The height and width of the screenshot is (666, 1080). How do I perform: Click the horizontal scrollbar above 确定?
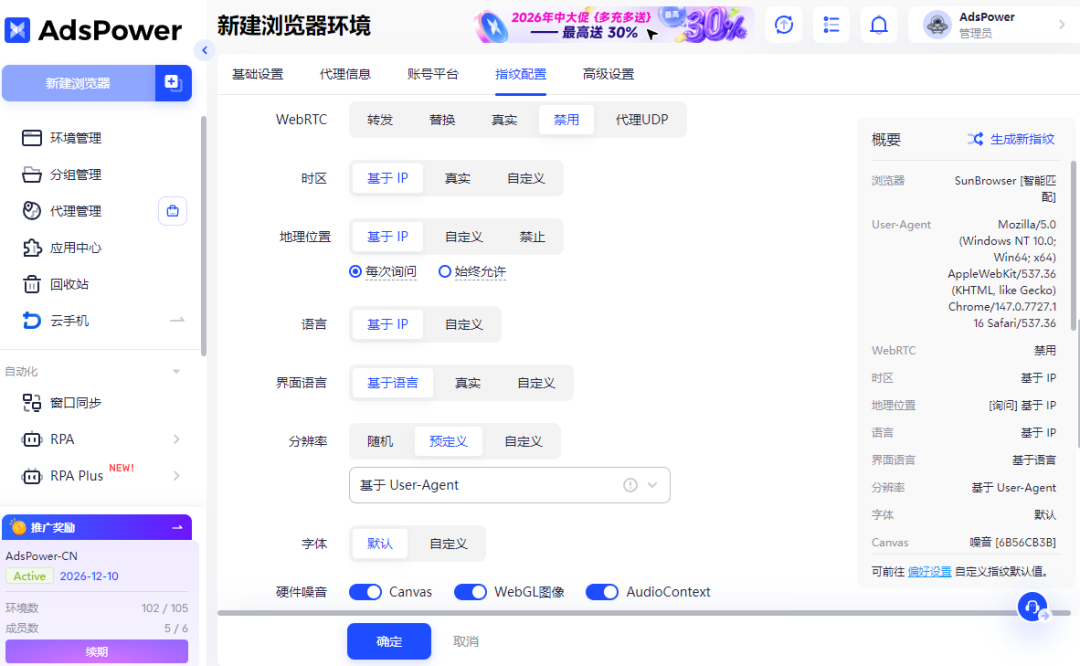(644, 612)
